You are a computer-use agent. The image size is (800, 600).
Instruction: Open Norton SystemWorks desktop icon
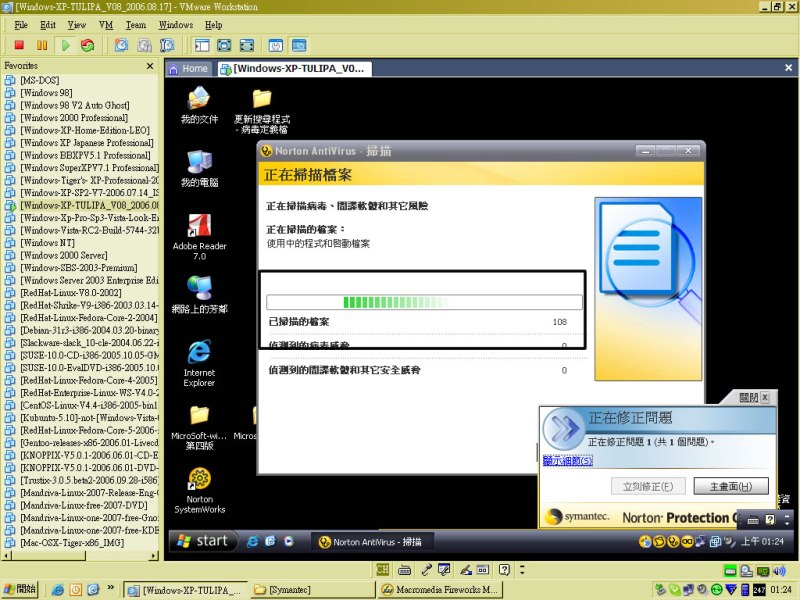coord(199,490)
